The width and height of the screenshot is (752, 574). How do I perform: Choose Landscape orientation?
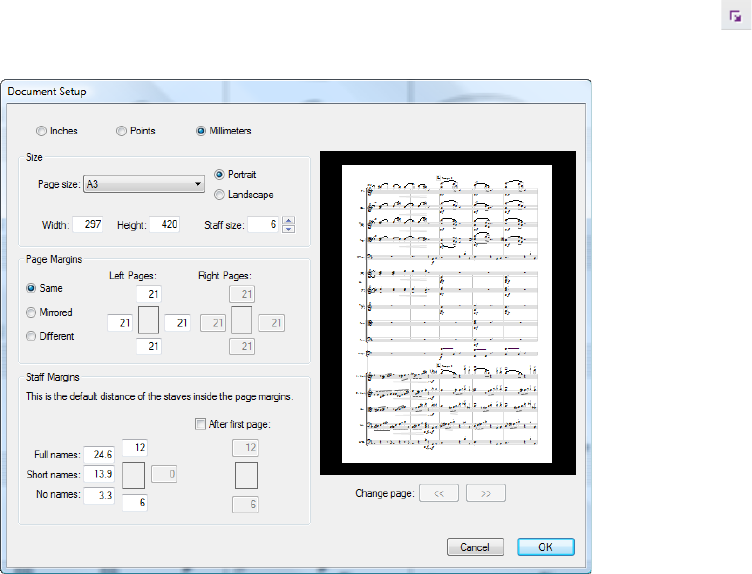click(x=219, y=195)
